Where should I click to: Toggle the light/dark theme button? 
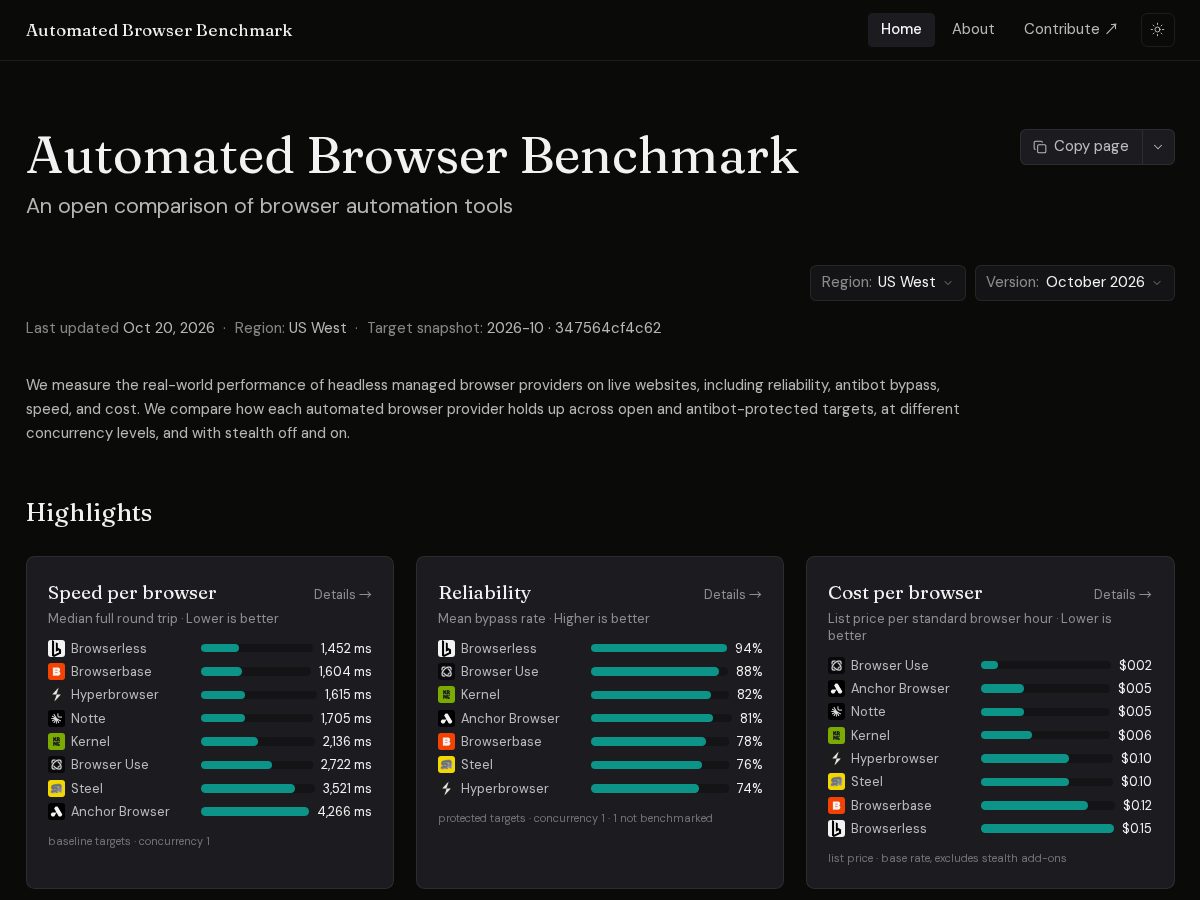click(x=1157, y=30)
